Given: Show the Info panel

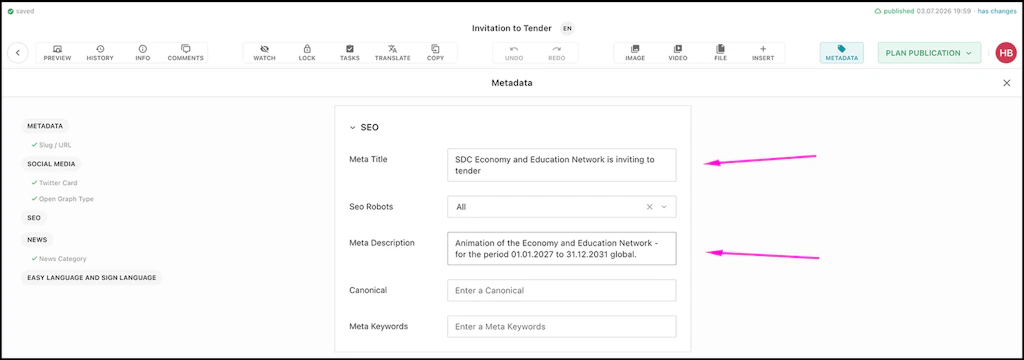Looking at the screenshot, I should coord(142,53).
